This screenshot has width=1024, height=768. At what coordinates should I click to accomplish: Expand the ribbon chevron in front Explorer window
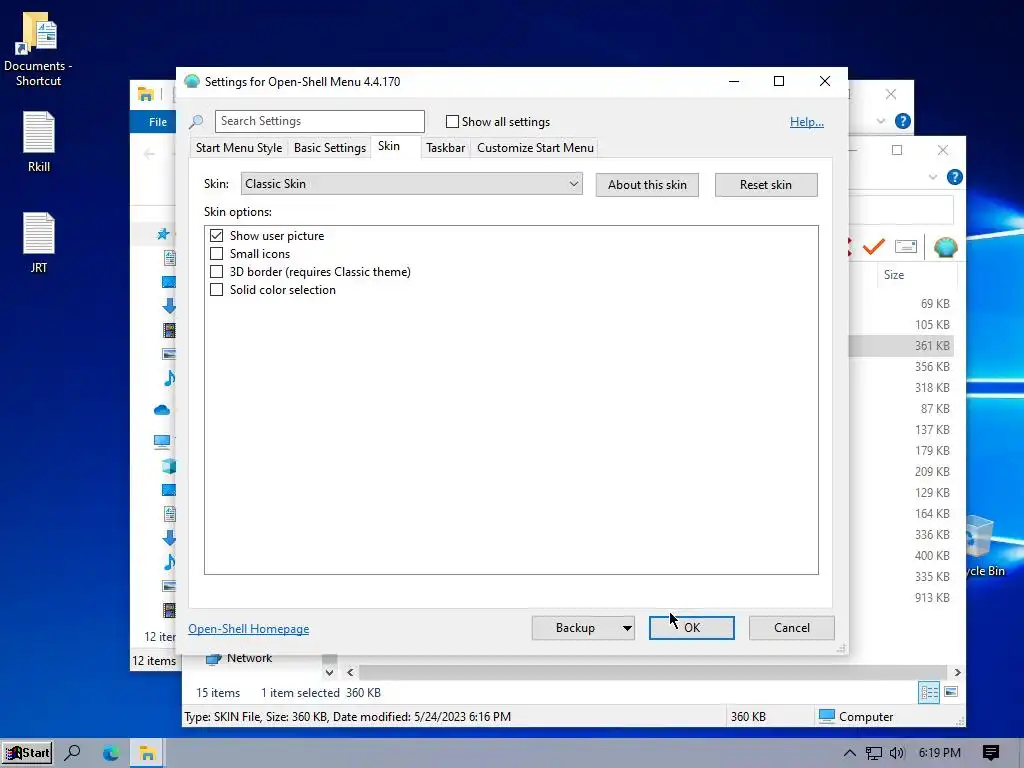tap(933, 177)
